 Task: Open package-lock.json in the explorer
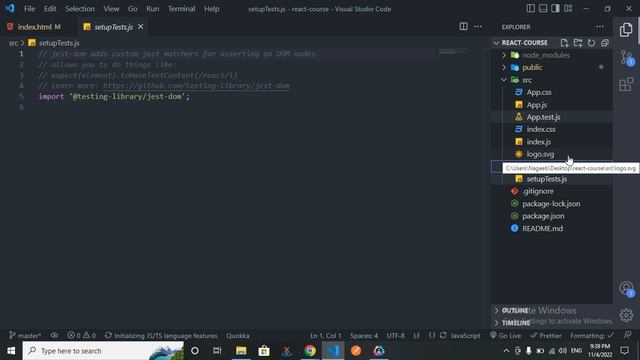tap(551, 204)
